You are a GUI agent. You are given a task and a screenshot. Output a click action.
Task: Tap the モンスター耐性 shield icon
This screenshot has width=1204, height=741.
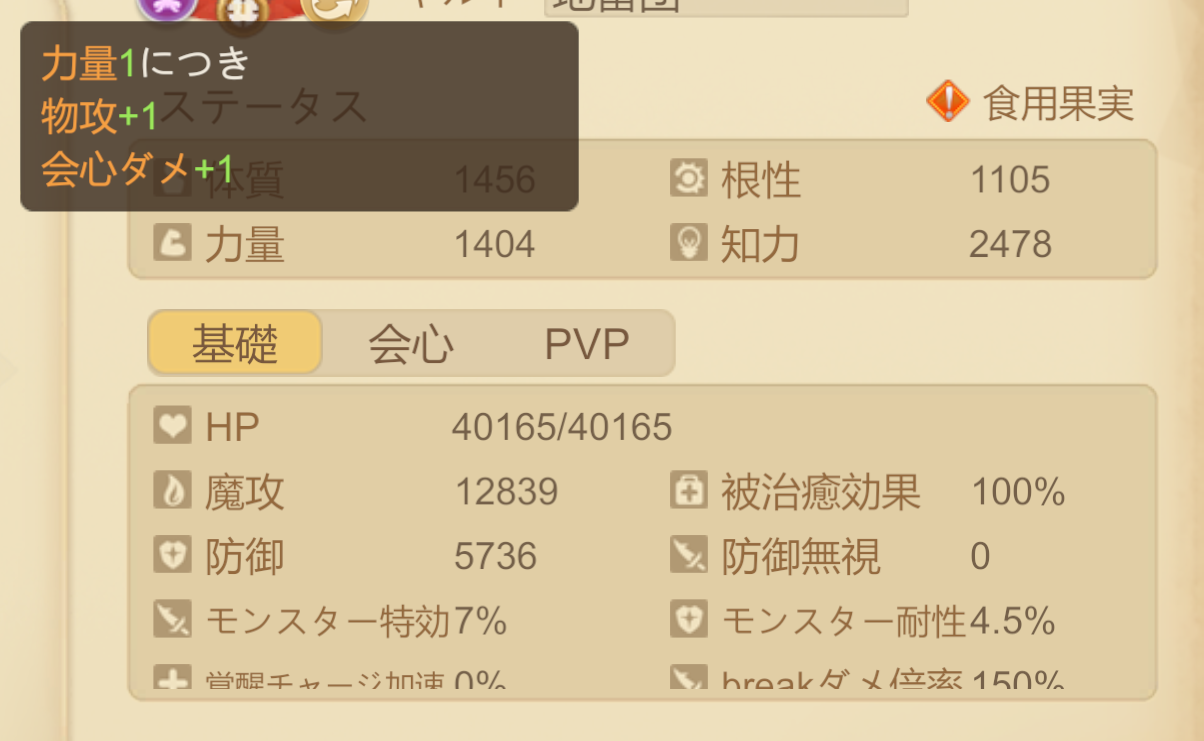pos(689,621)
